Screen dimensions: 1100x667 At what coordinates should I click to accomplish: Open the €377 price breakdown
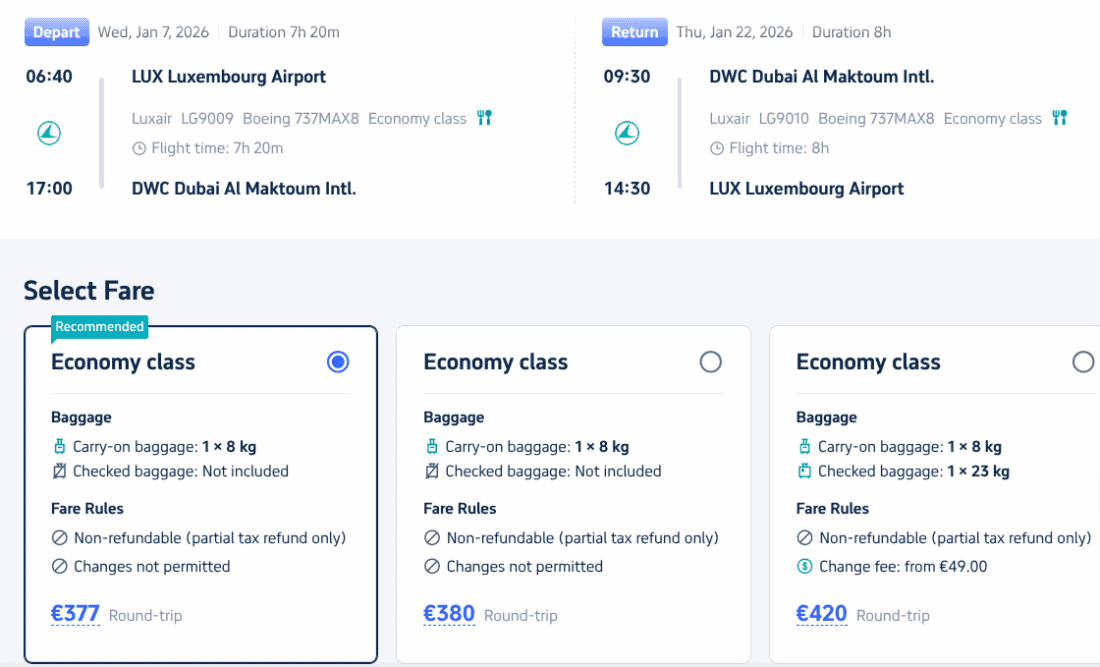pos(76,613)
